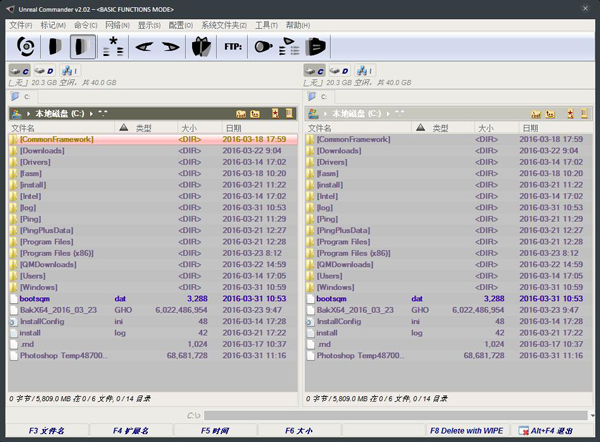This screenshot has width=600, height=442.
Task: Select drive D in the left panel
Action: click(44, 71)
